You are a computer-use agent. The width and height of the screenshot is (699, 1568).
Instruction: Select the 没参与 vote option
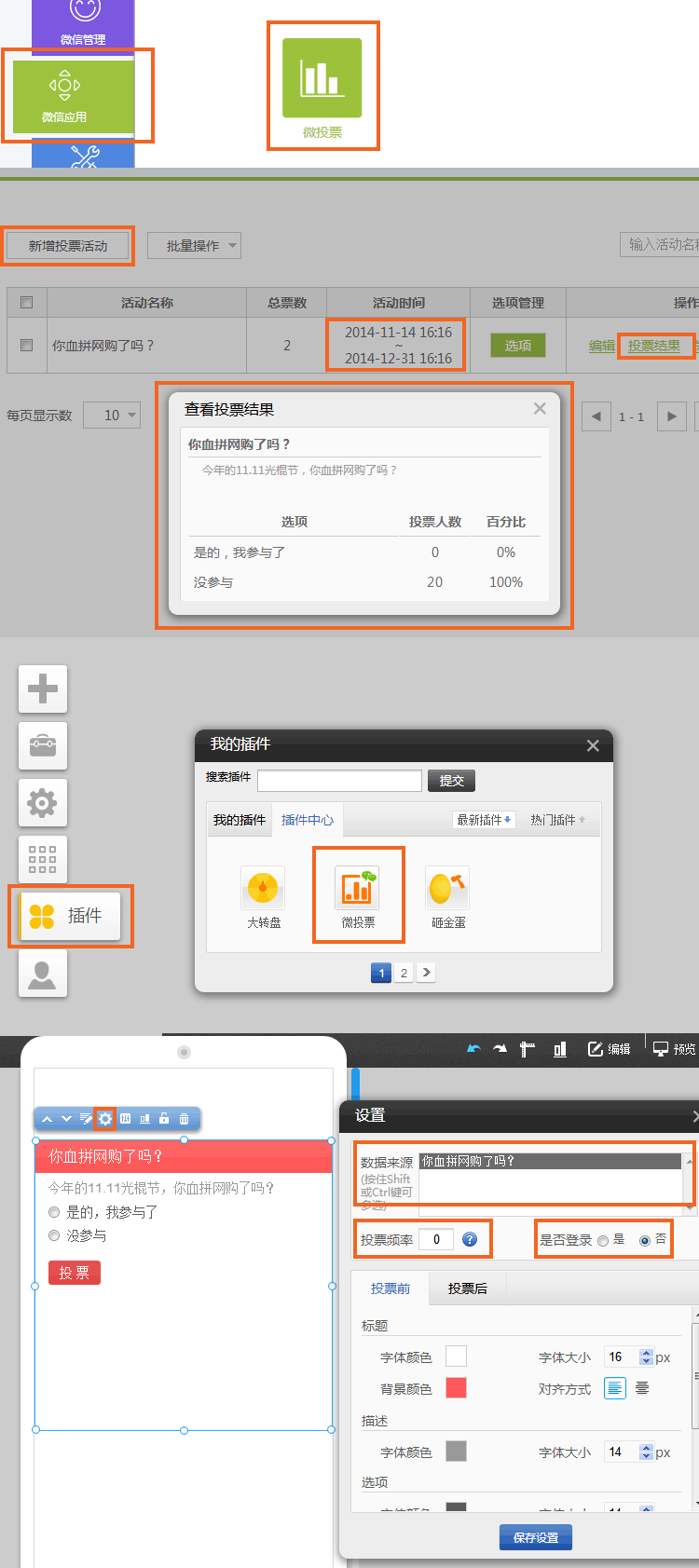pos(54,1236)
